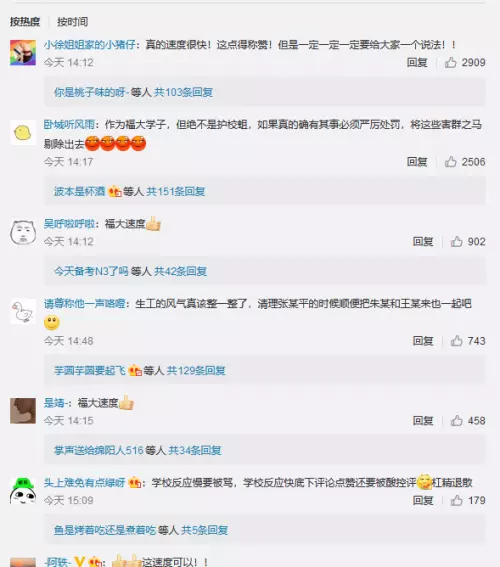This screenshot has height=567, width=500.
Task: Select the 按热度 sorting tab
Action: [x=25, y=22]
